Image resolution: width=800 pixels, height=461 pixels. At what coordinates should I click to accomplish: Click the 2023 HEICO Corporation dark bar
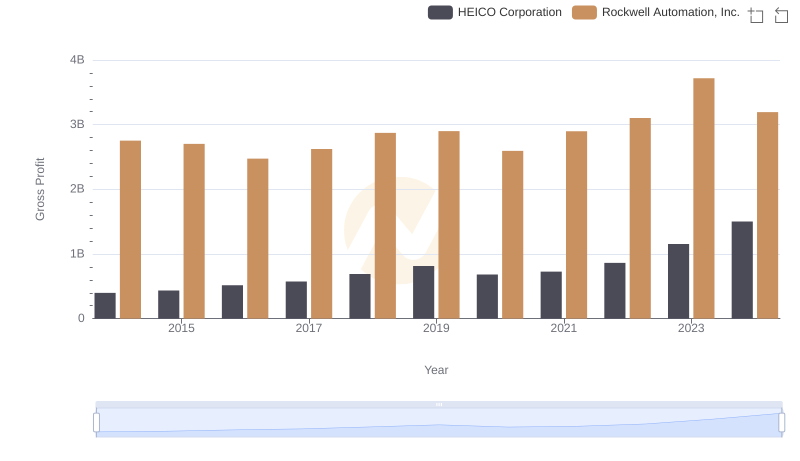[x=678, y=281]
